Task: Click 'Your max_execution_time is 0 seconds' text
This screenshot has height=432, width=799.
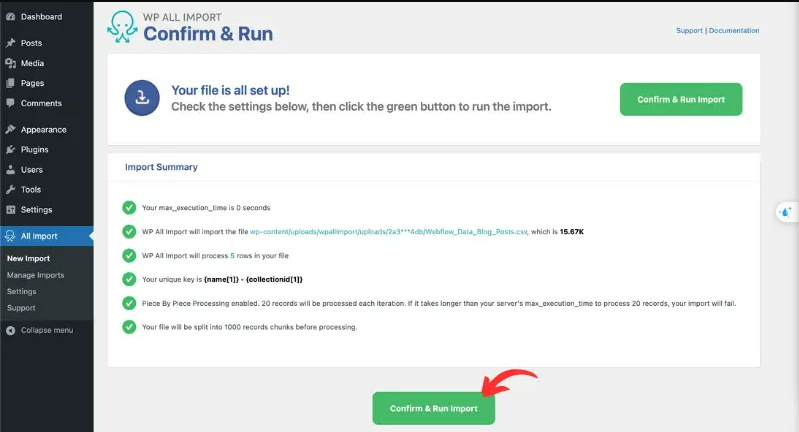Action: tap(206, 207)
